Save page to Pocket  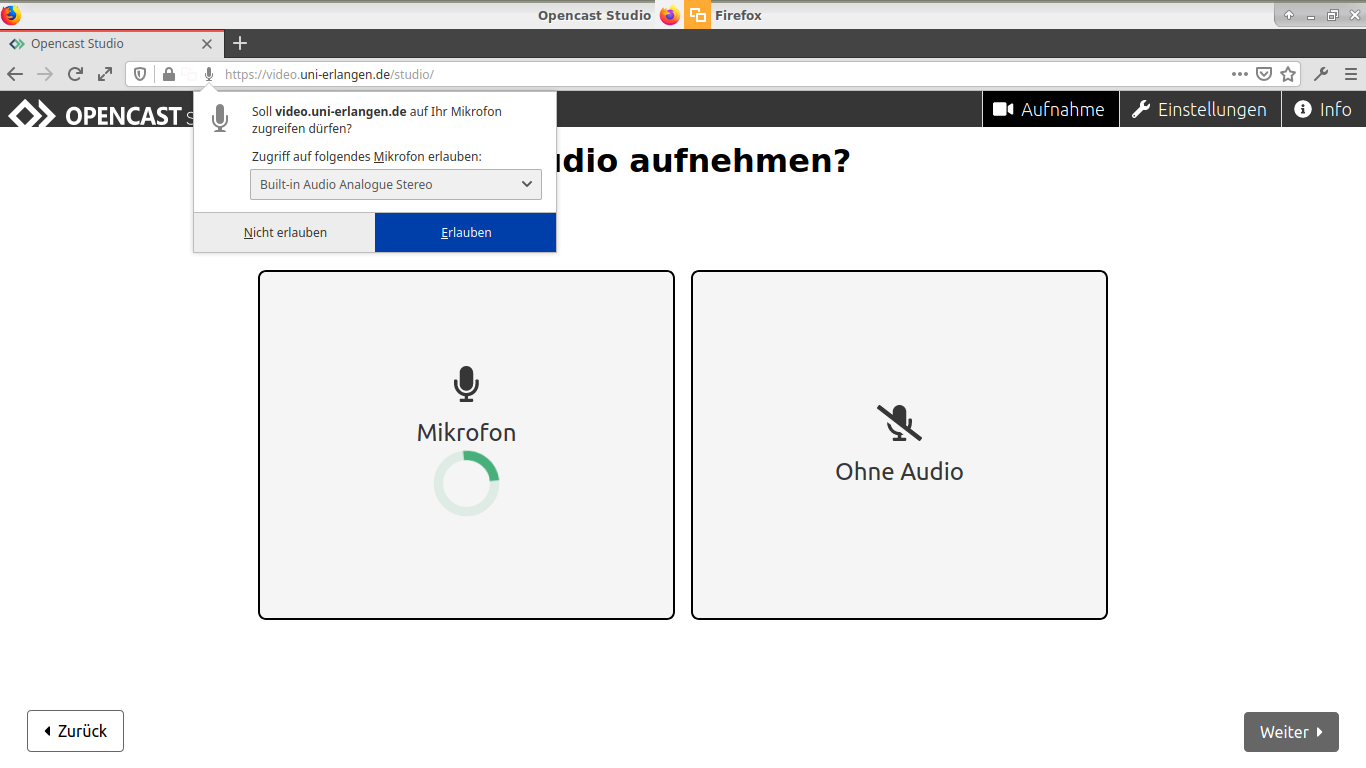pos(1264,74)
